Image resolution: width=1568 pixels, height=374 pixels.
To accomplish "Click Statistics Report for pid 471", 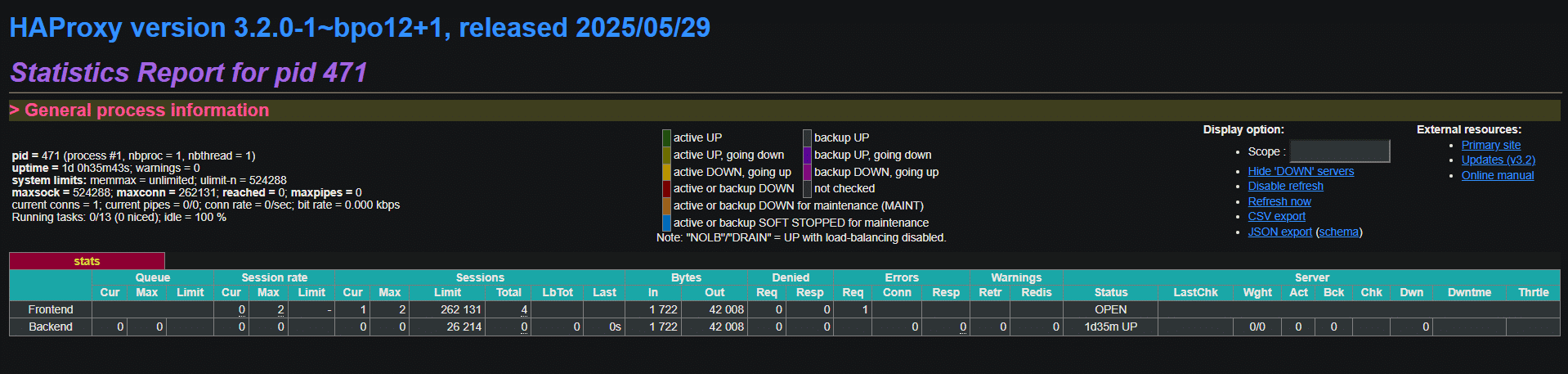I will pyautogui.click(x=188, y=72).
